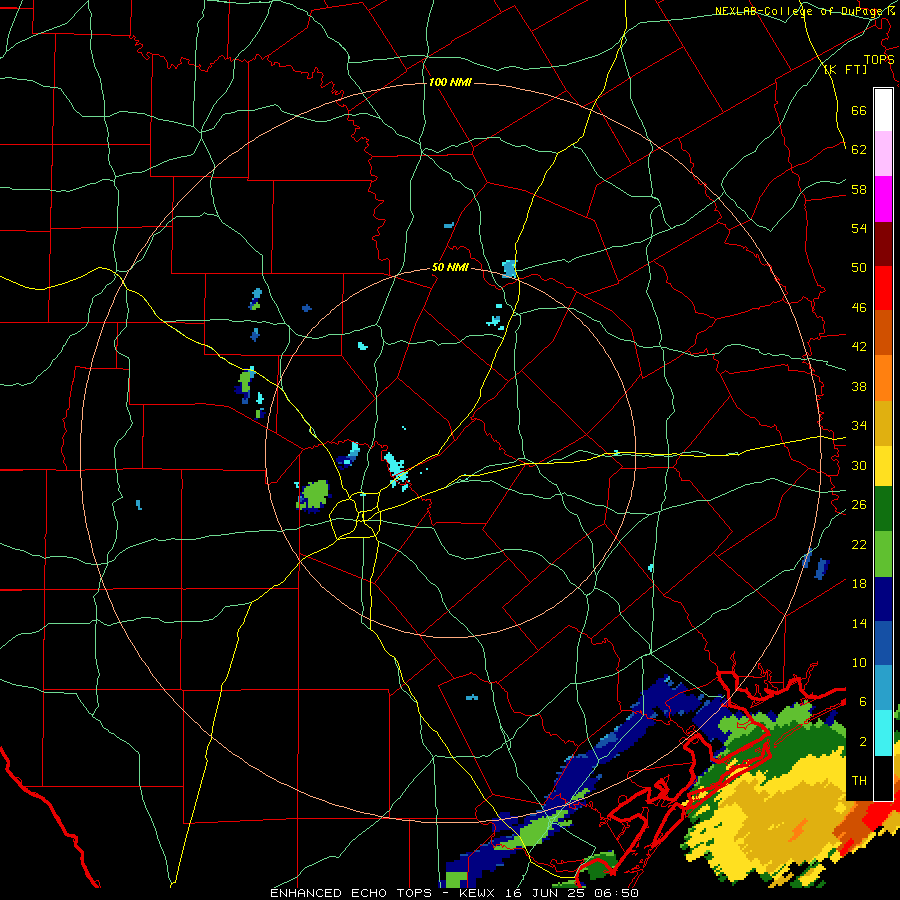900x900 pixels.
Task: Click the light pink legend swatch
Action: (x=883, y=154)
